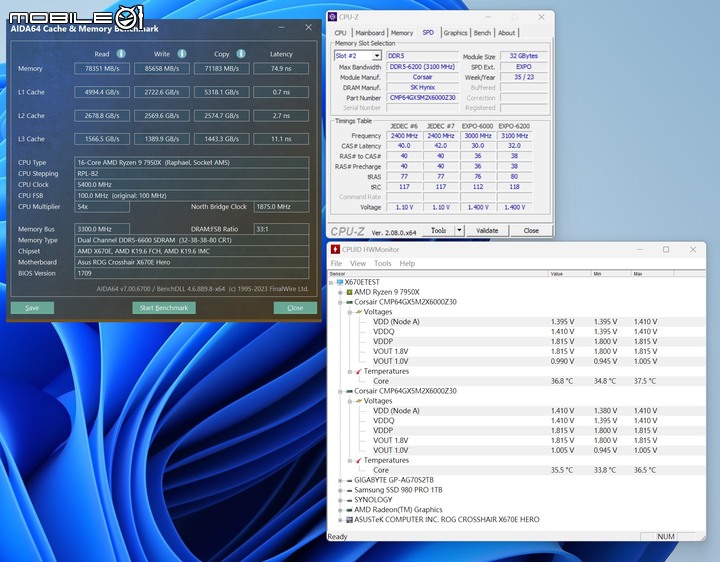Click the Temperatures icon under the second Corsair module
This screenshot has width=720, height=562.
(359, 460)
